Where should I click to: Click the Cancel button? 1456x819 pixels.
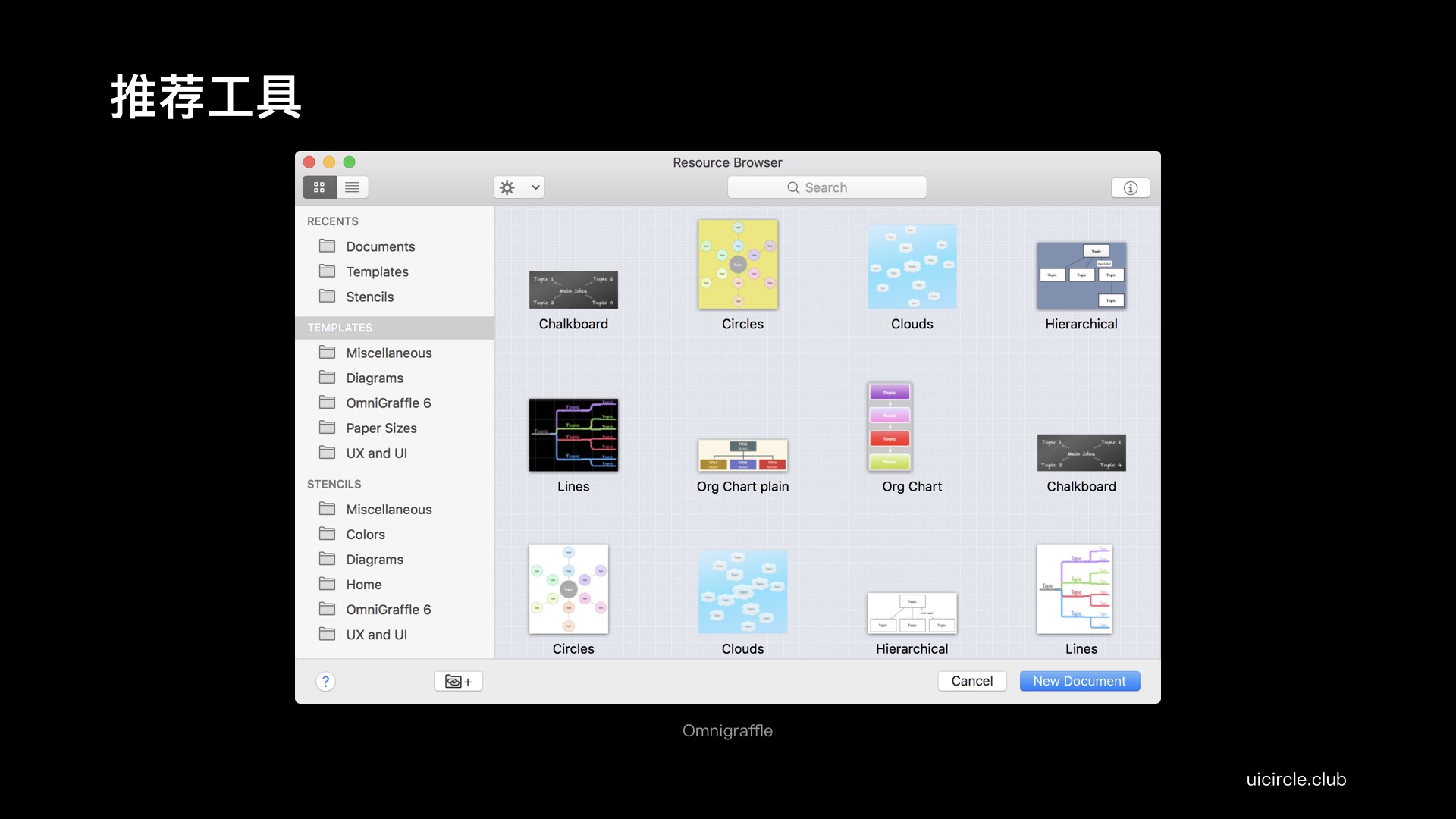coord(971,681)
